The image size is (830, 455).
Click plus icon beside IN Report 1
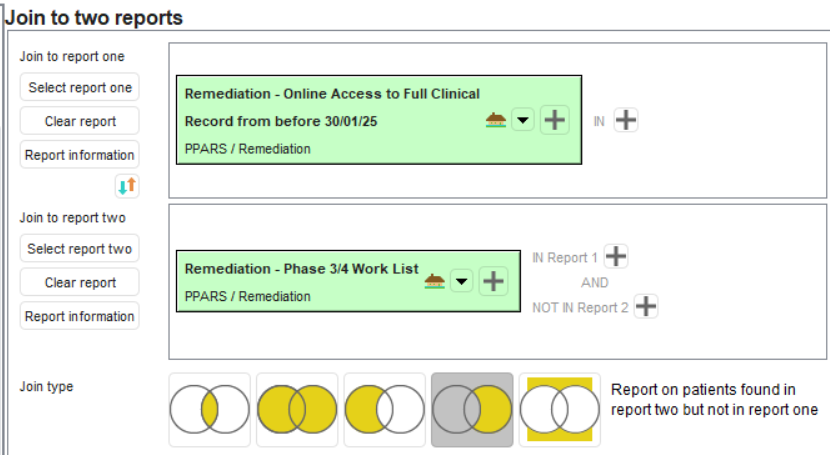(x=617, y=257)
